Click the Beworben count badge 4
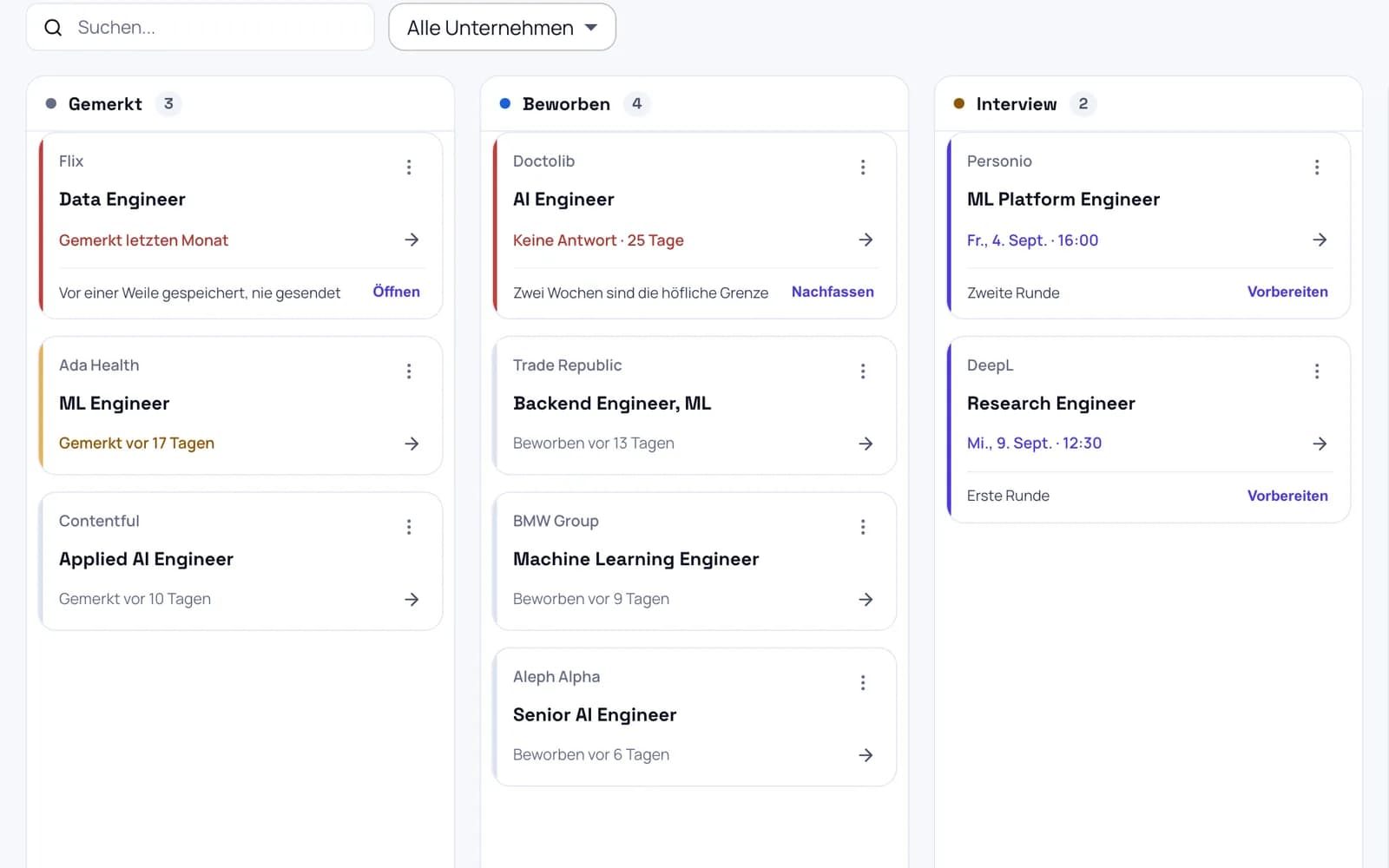 (636, 104)
